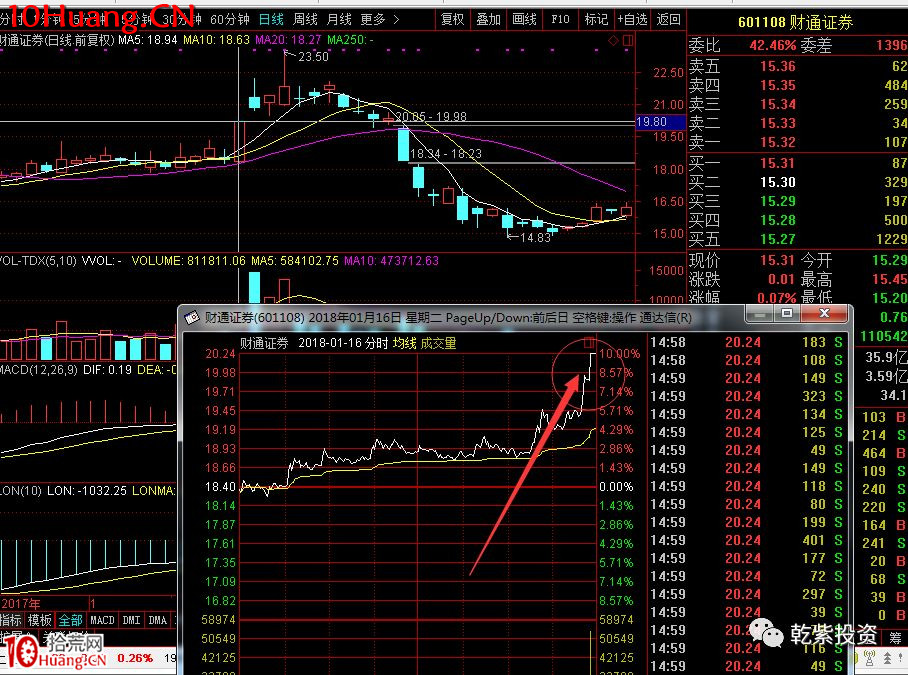Toggle the 均线 average line display
Screen dimensions: 908x675
point(403,343)
